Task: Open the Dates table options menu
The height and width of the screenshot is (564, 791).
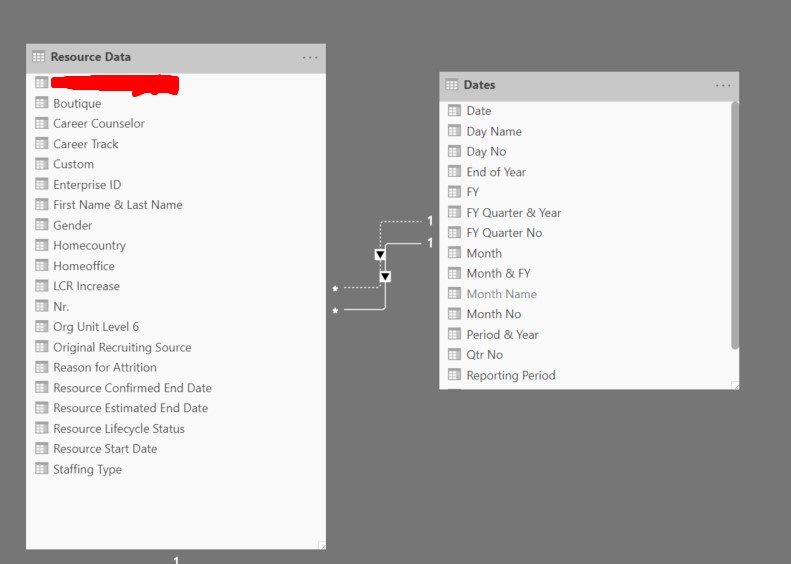Action: (723, 85)
